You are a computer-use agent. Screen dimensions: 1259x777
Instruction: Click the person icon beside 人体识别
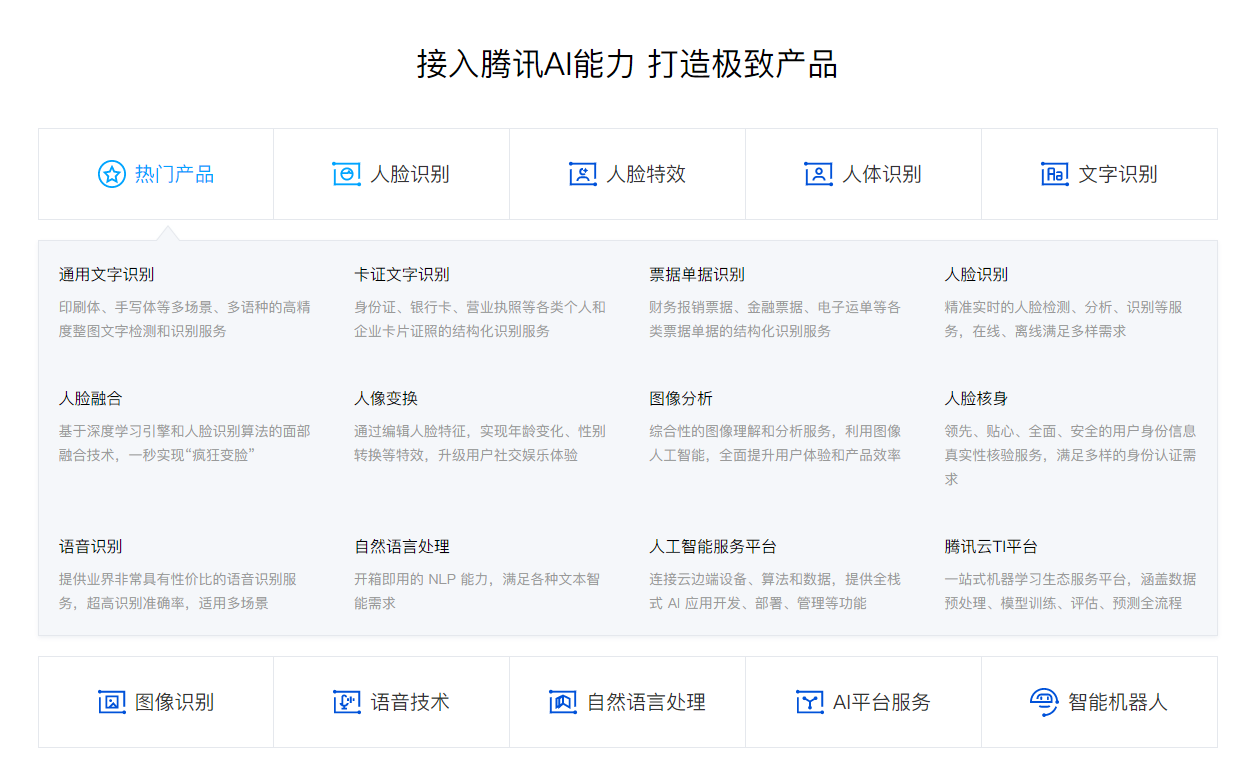(819, 174)
